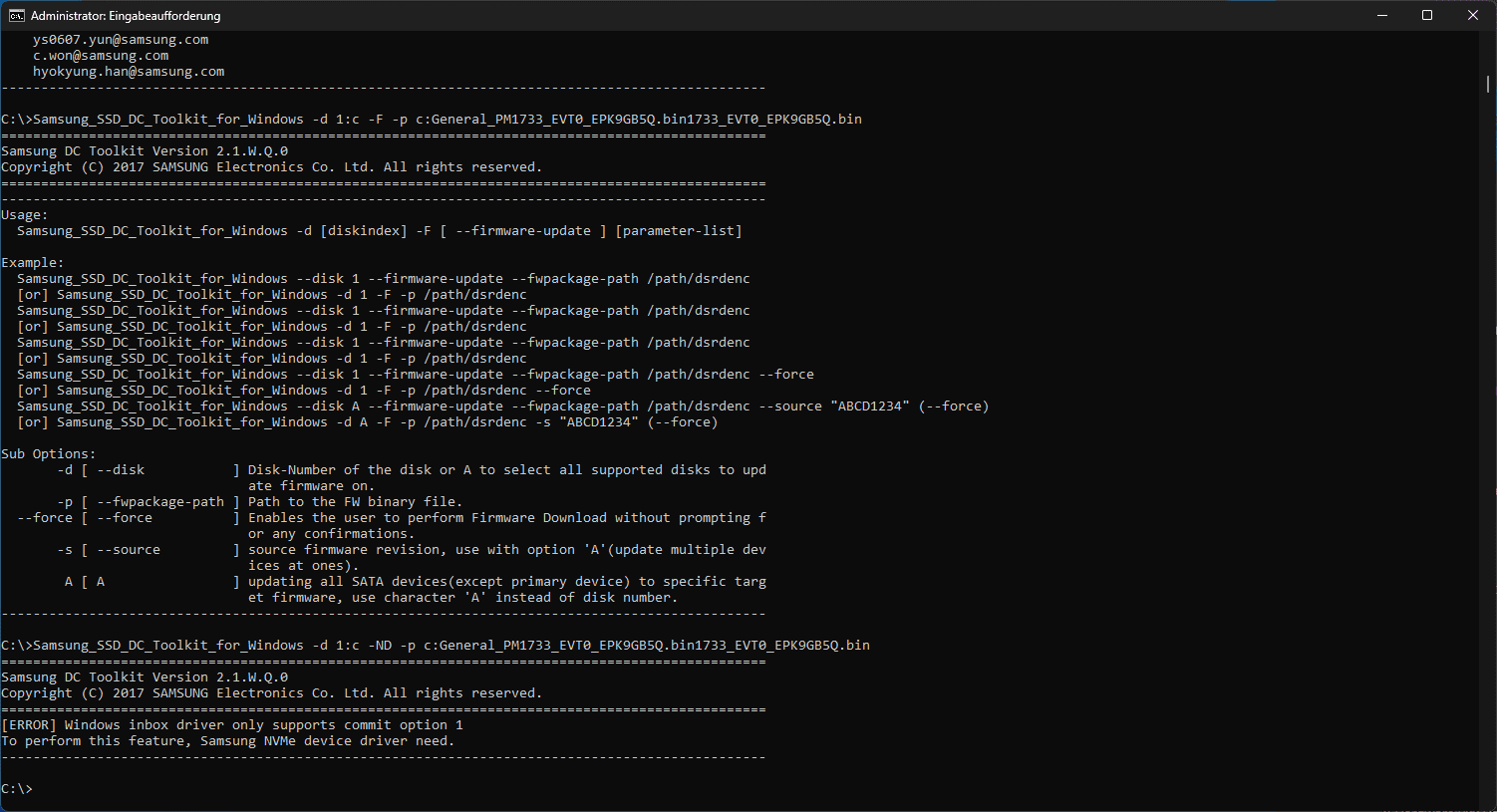Click the final 'C:\>' prompt
This screenshot has width=1497, height=812.
17,789
